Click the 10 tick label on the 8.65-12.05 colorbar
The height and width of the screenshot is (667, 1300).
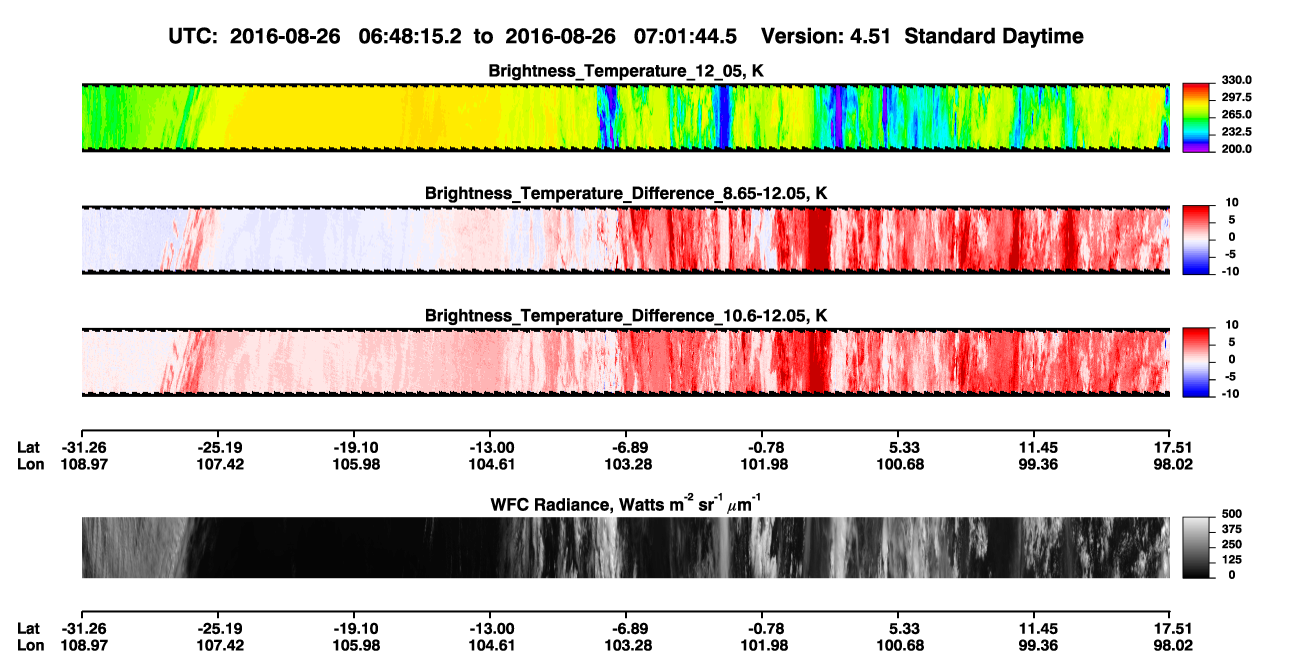1232,202
